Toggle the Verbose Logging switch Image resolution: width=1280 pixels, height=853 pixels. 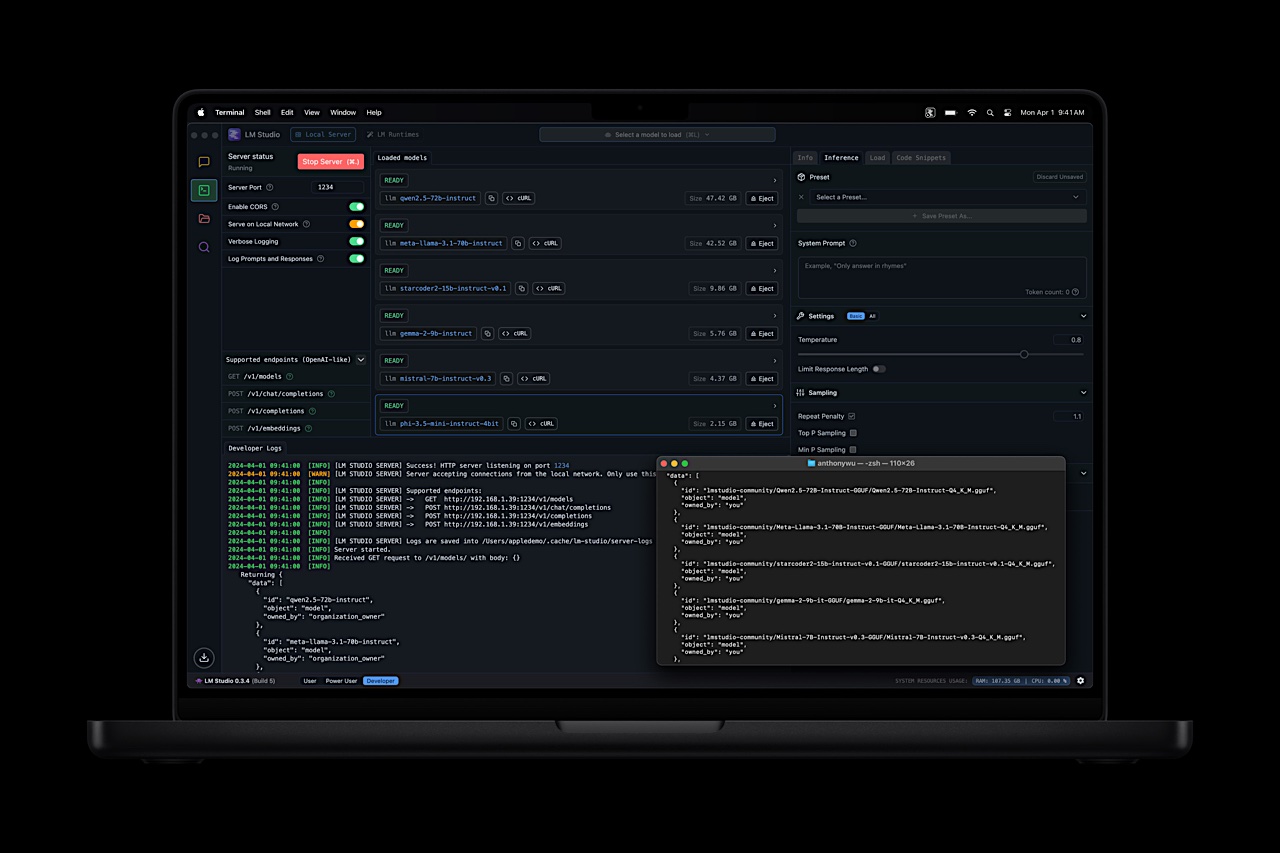[356, 241]
